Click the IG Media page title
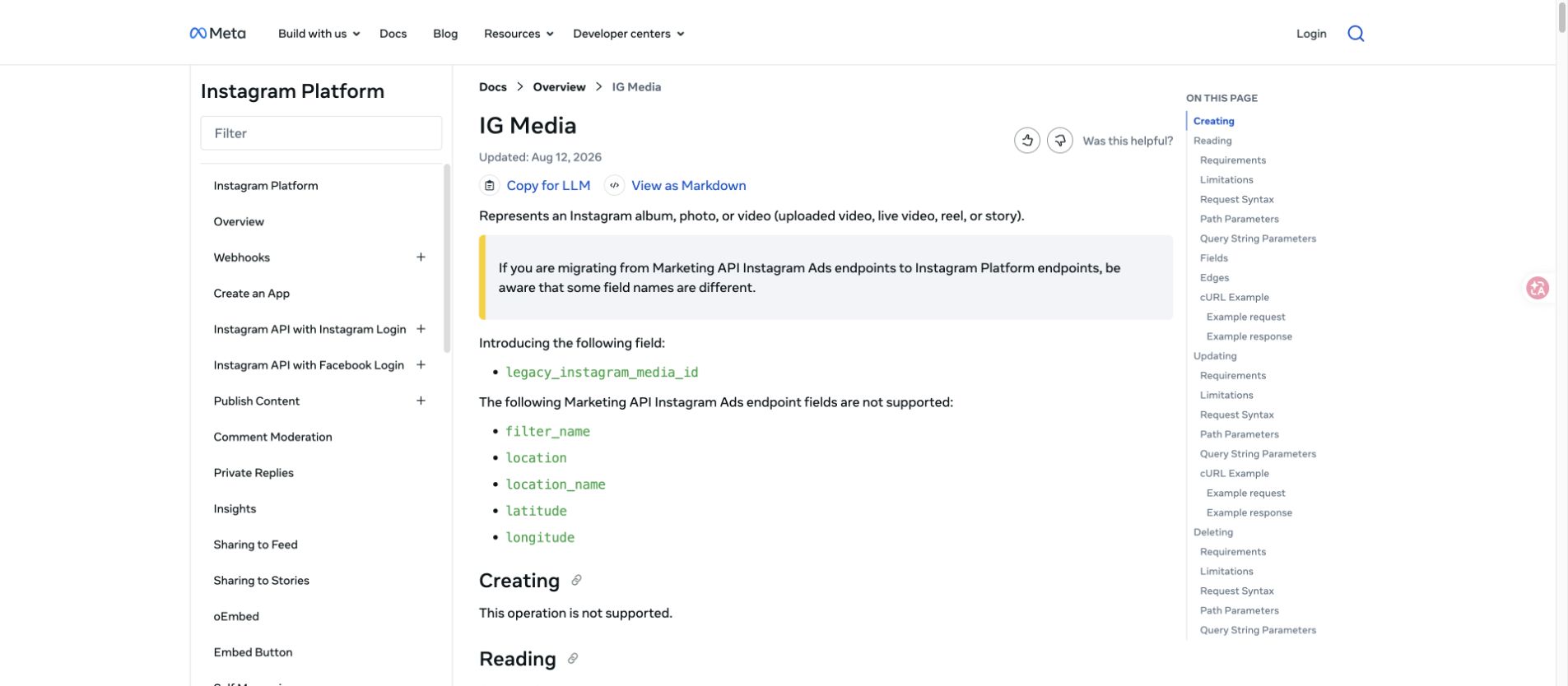 tap(528, 125)
